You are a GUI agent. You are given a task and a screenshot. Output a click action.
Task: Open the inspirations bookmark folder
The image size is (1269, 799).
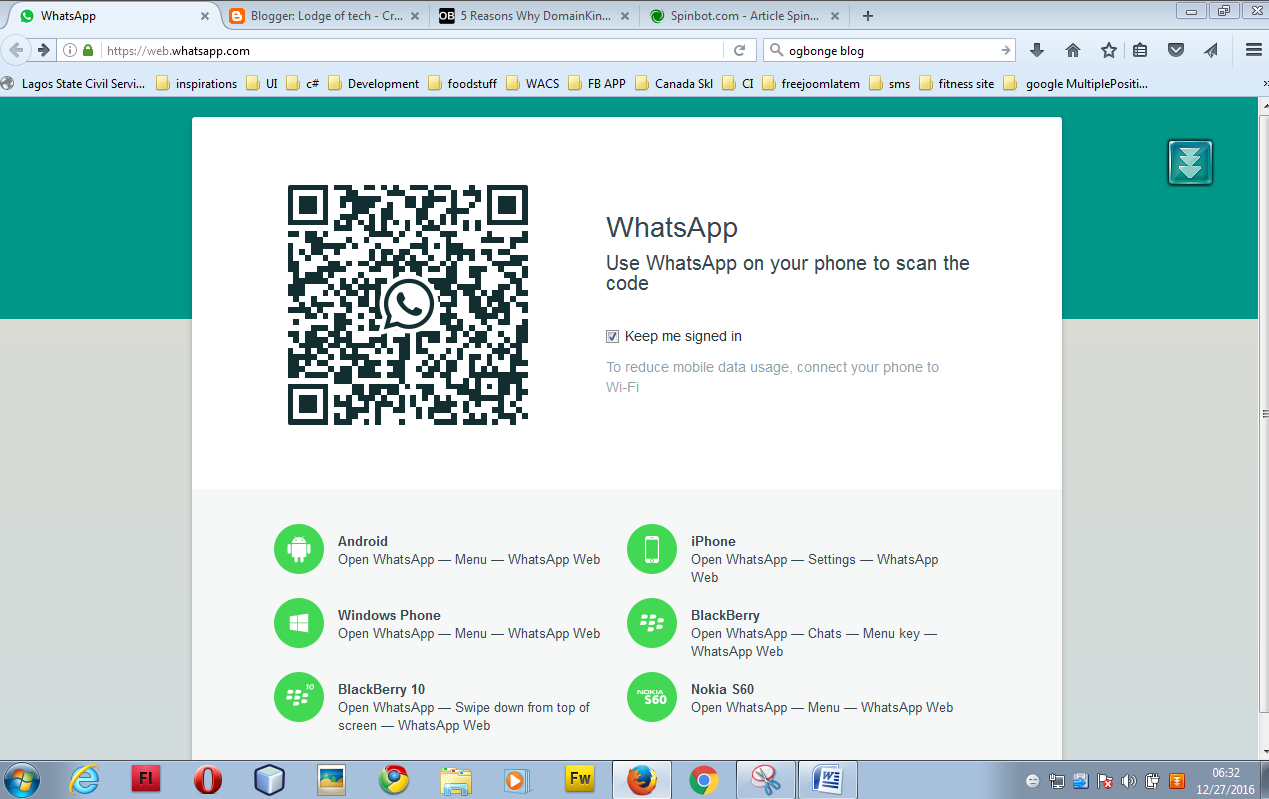pyautogui.click(x=197, y=84)
